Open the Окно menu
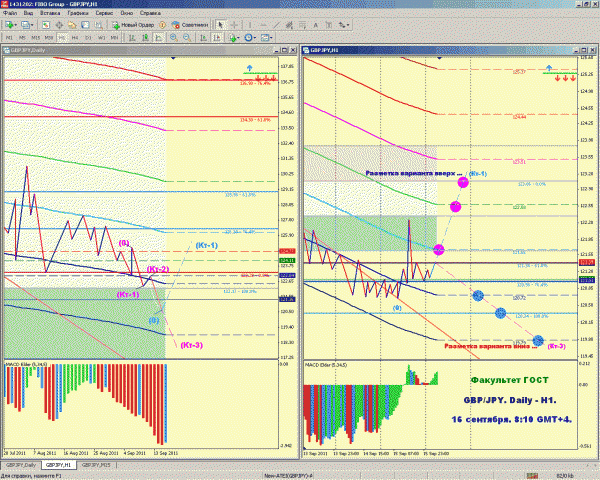The height and width of the screenshot is (480, 600). pyautogui.click(x=126, y=13)
